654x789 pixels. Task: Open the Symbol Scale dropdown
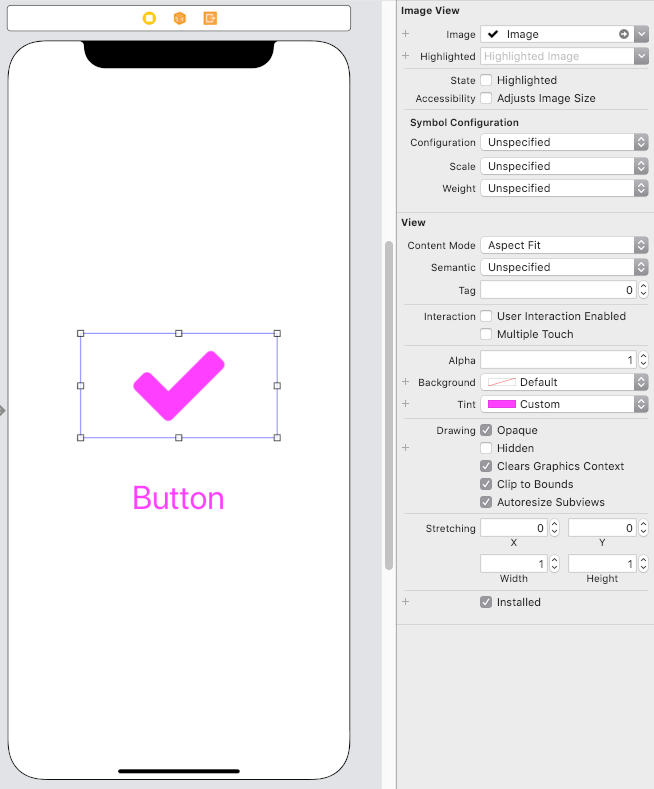[x=564, y=166]
